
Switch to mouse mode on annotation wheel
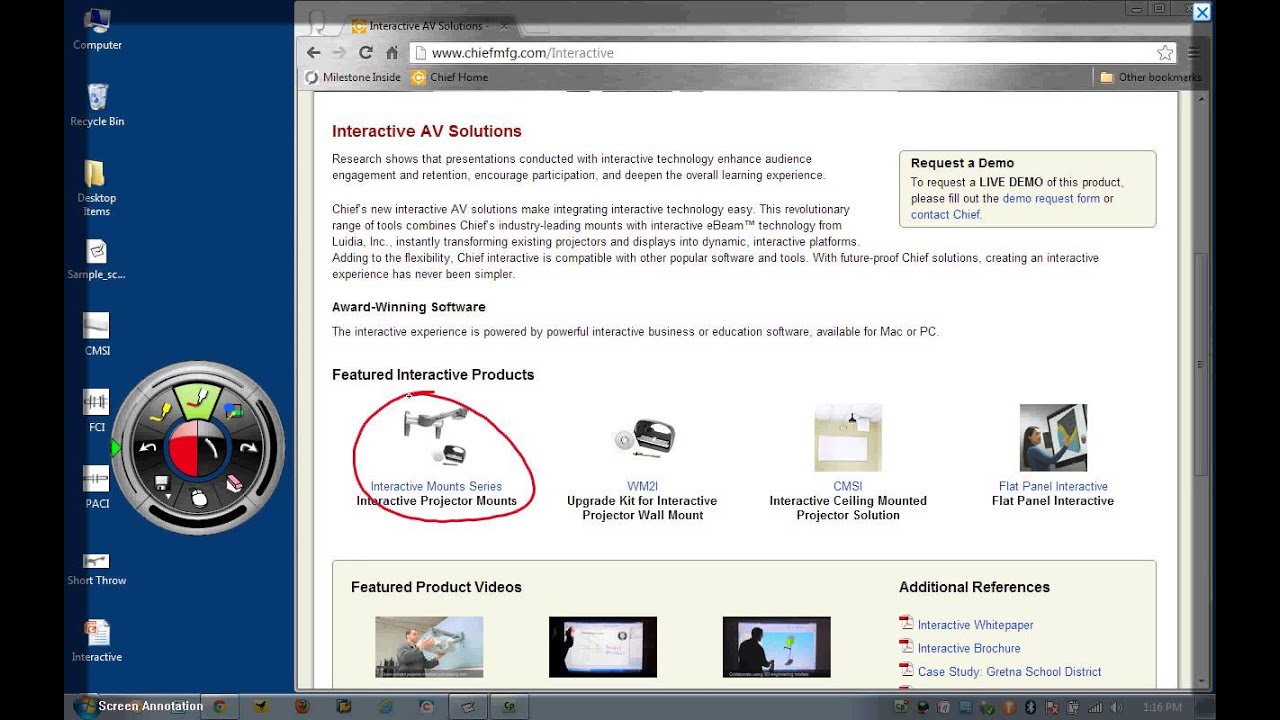tap(198, 497)
